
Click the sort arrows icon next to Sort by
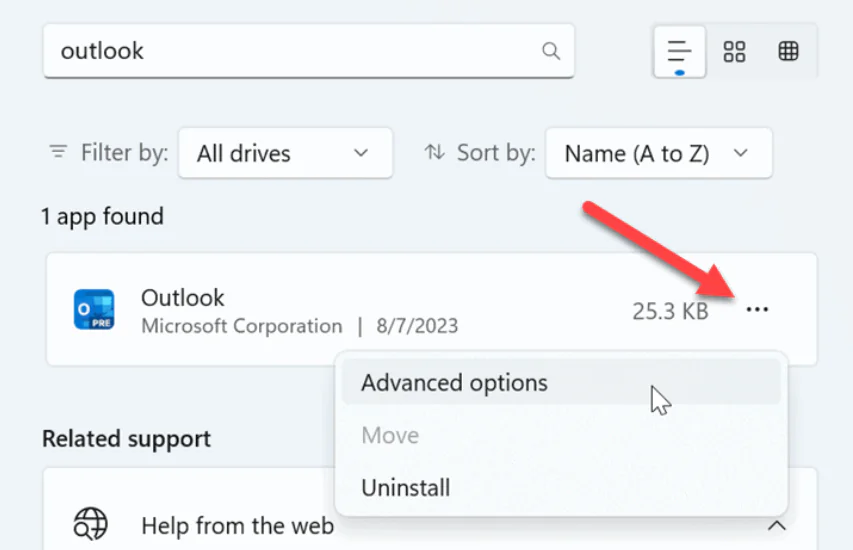click(434, 152)
